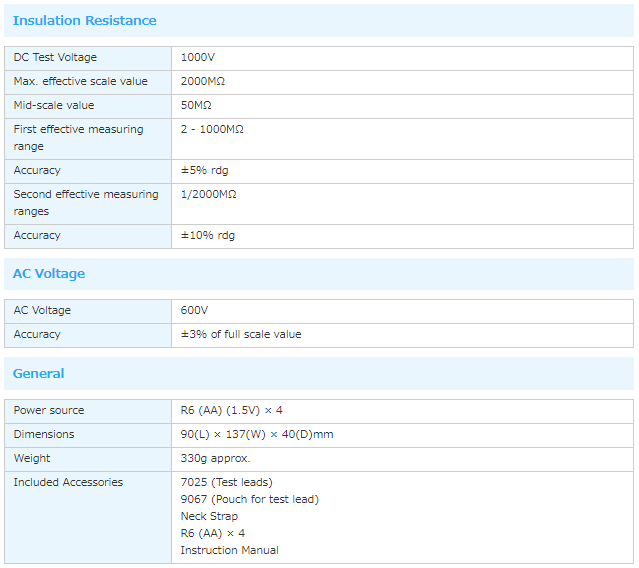
Task: Select the Max. effective scale value label
Action: [x=80, y=82]
